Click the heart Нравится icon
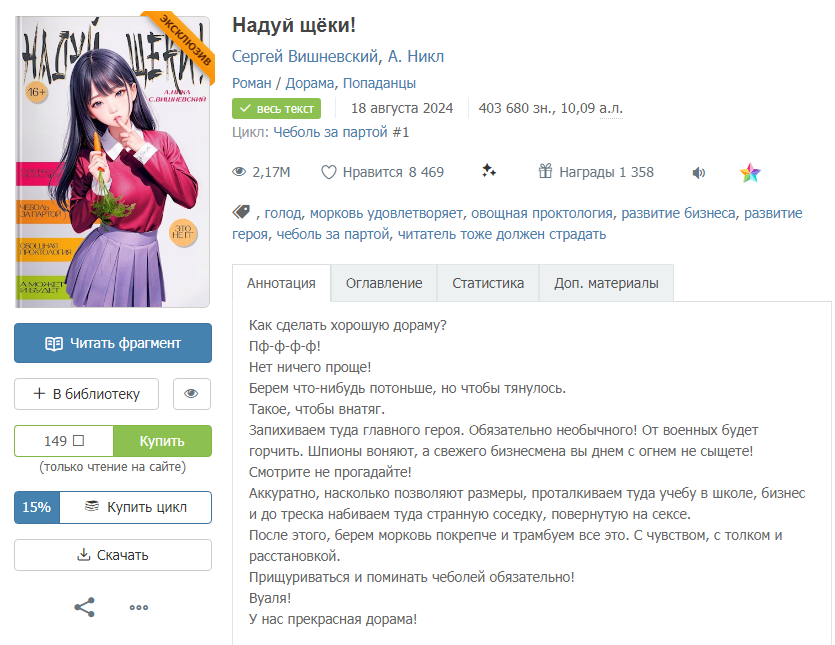Viewport: 835px width, 645px height. click(x=329, y=172)
